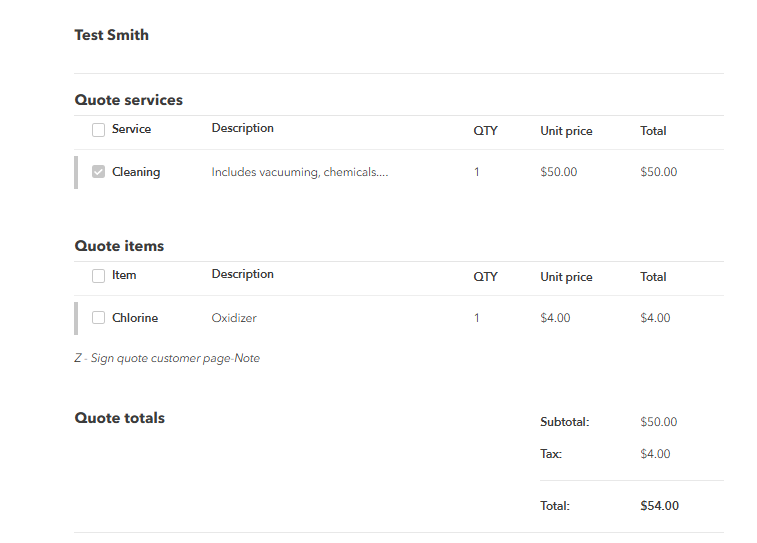Click the Oxidizer description text
The image size is (757, 543).
coord(234,318)
